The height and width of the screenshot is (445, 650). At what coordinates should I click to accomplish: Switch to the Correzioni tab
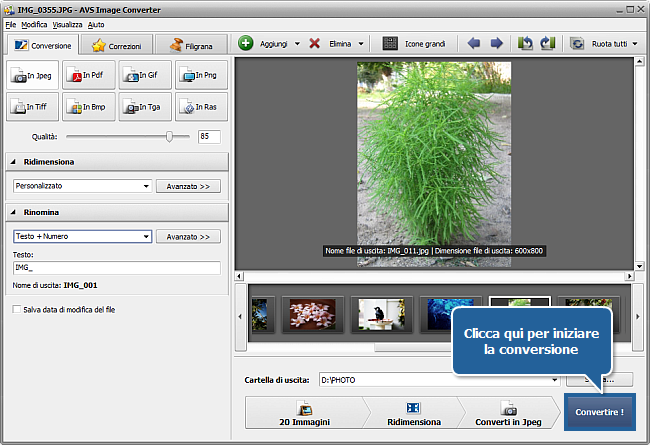pos(117,46)
